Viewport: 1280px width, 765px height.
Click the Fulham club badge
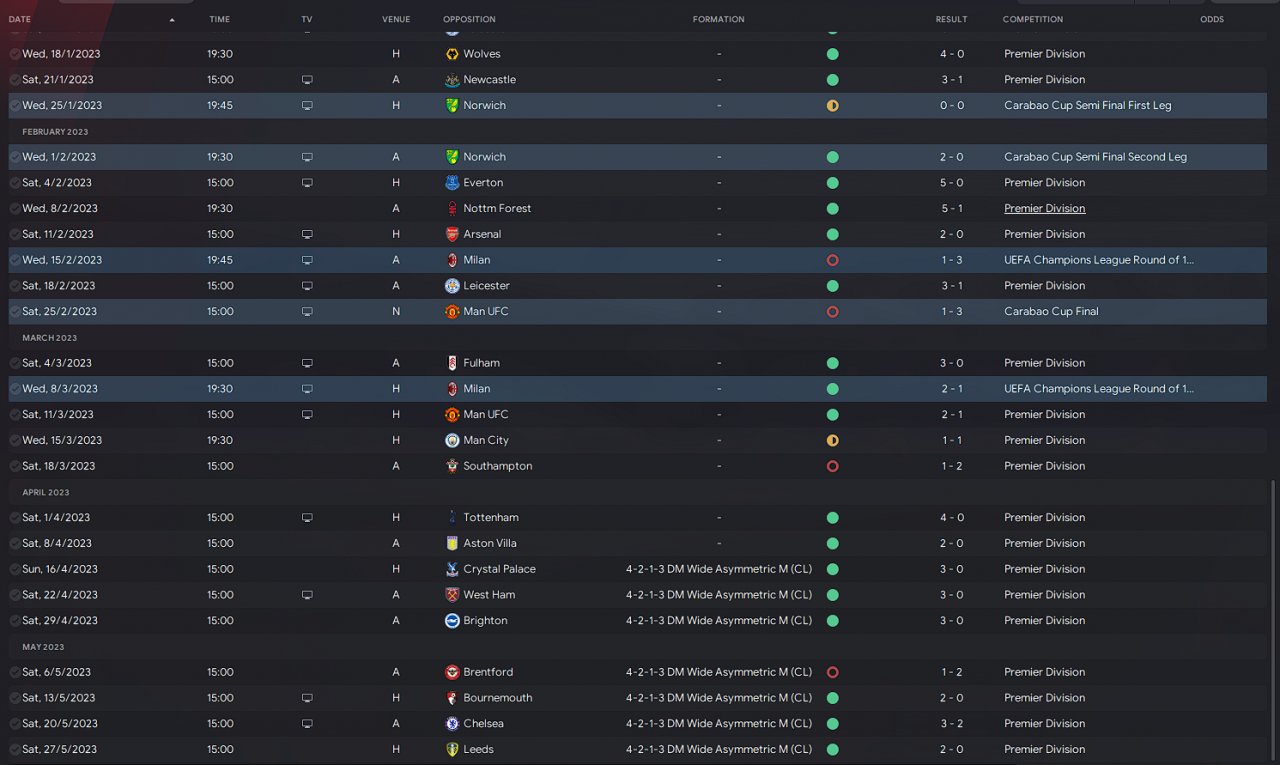click(x=452, y=363)
